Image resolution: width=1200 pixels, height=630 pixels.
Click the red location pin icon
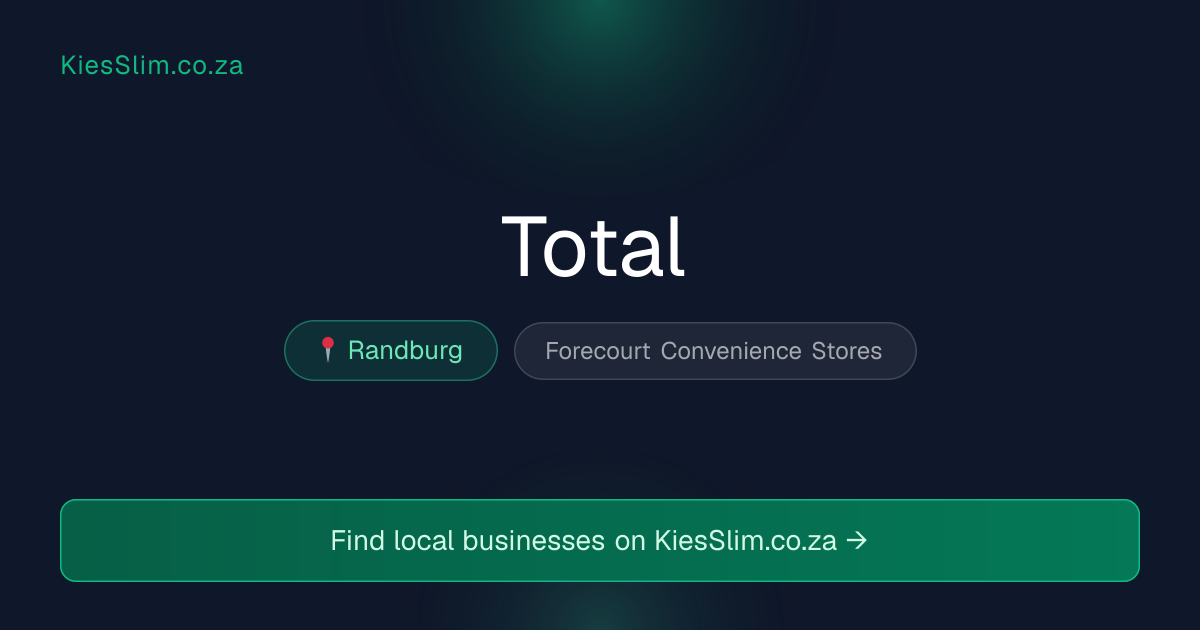click(x=327, y=350)
